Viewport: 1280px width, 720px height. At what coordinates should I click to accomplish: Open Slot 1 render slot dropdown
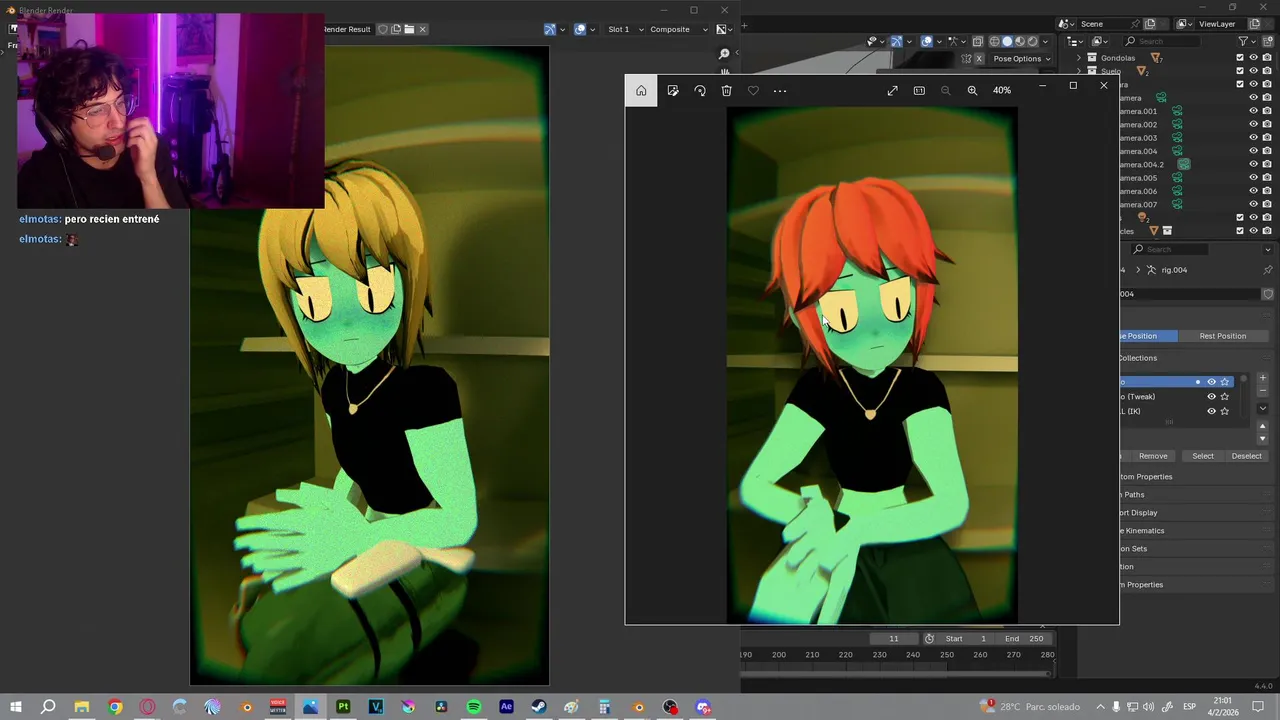click(x=624, y=29)
